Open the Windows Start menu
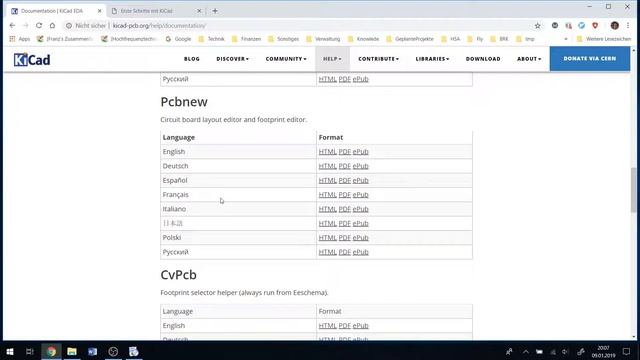This screenshot has width=640, height=360. [x=10, y=351]
